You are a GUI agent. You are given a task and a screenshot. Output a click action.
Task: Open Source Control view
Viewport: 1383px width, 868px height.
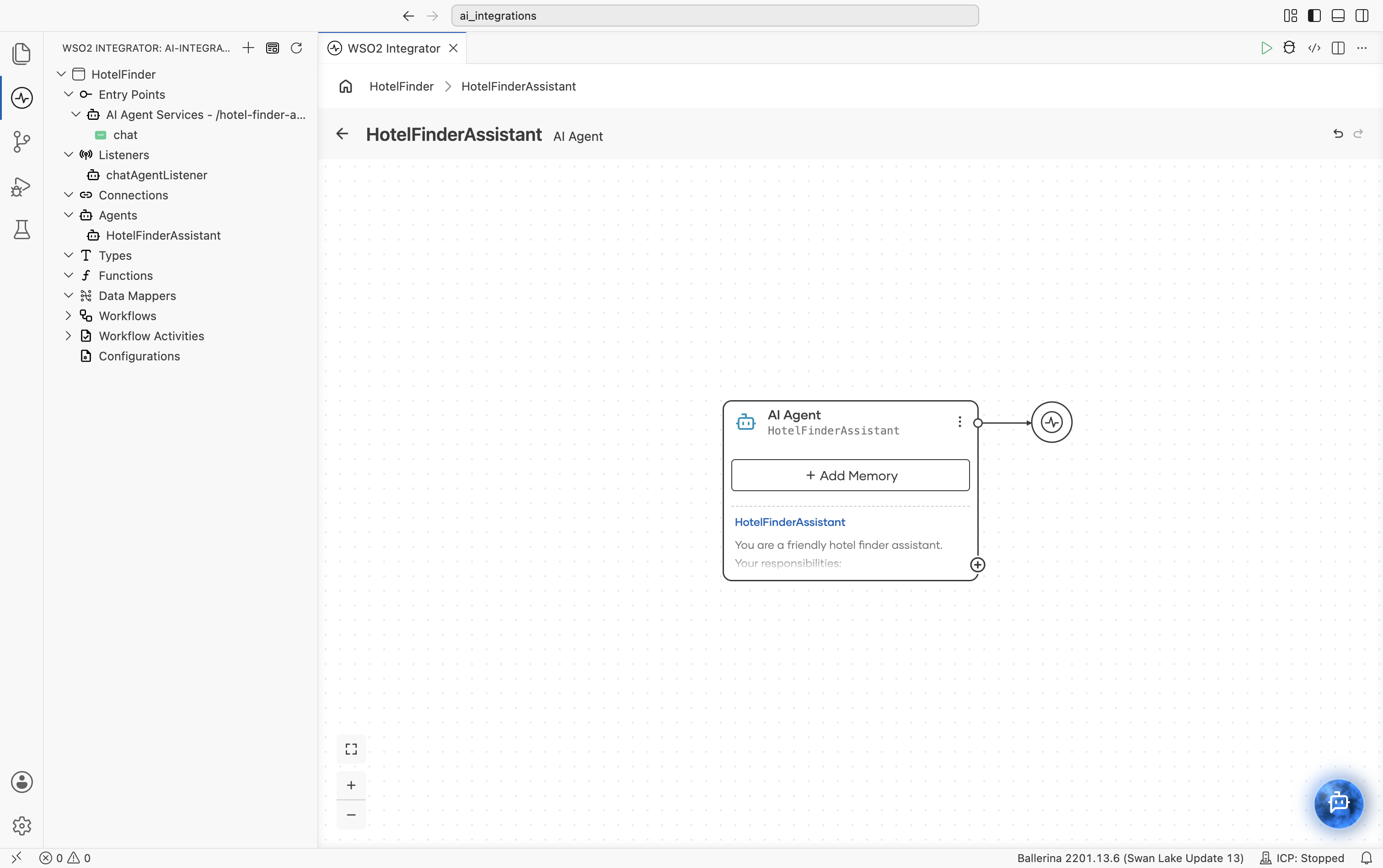pos(21,142)
